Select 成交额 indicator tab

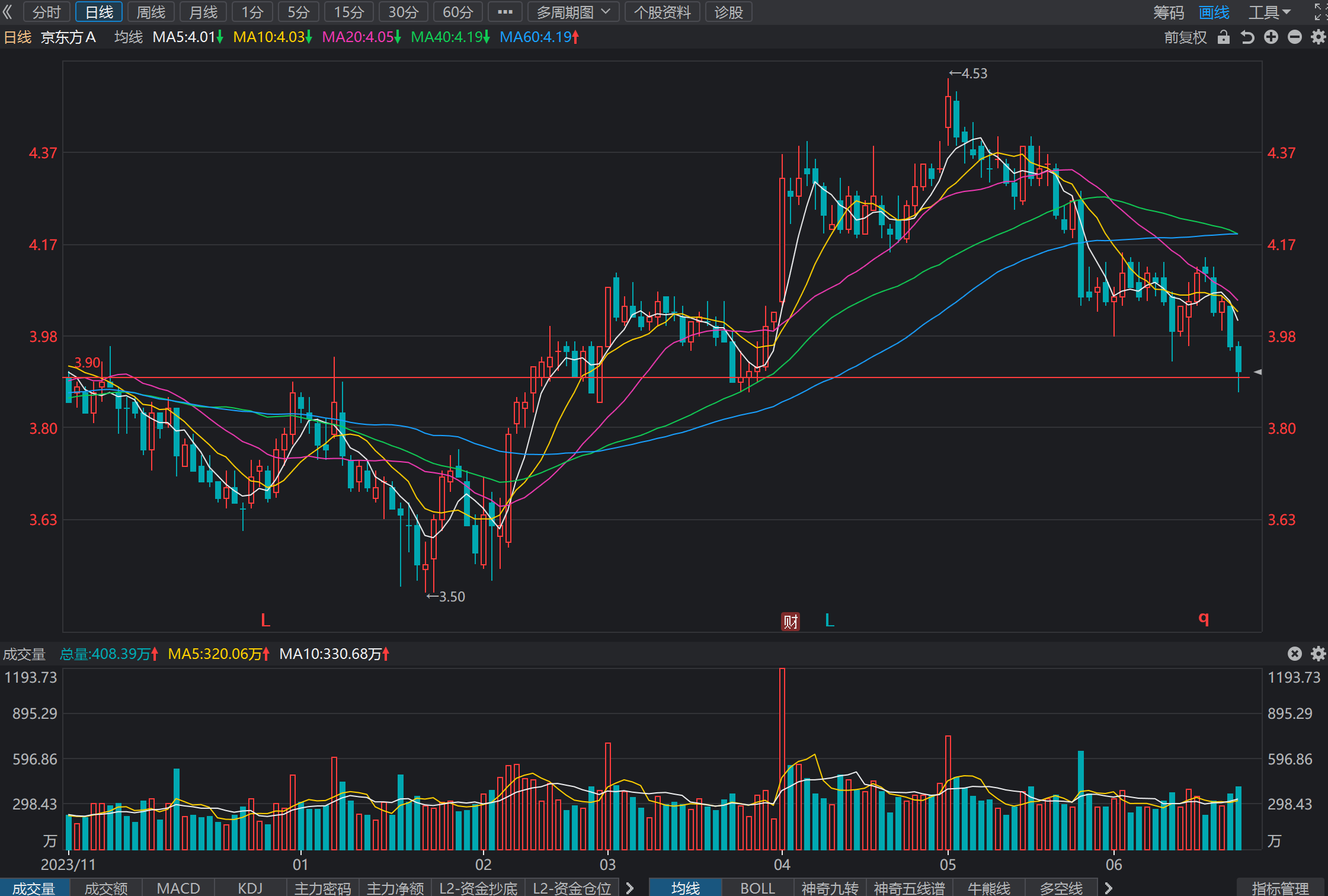[x=106, y=888]
